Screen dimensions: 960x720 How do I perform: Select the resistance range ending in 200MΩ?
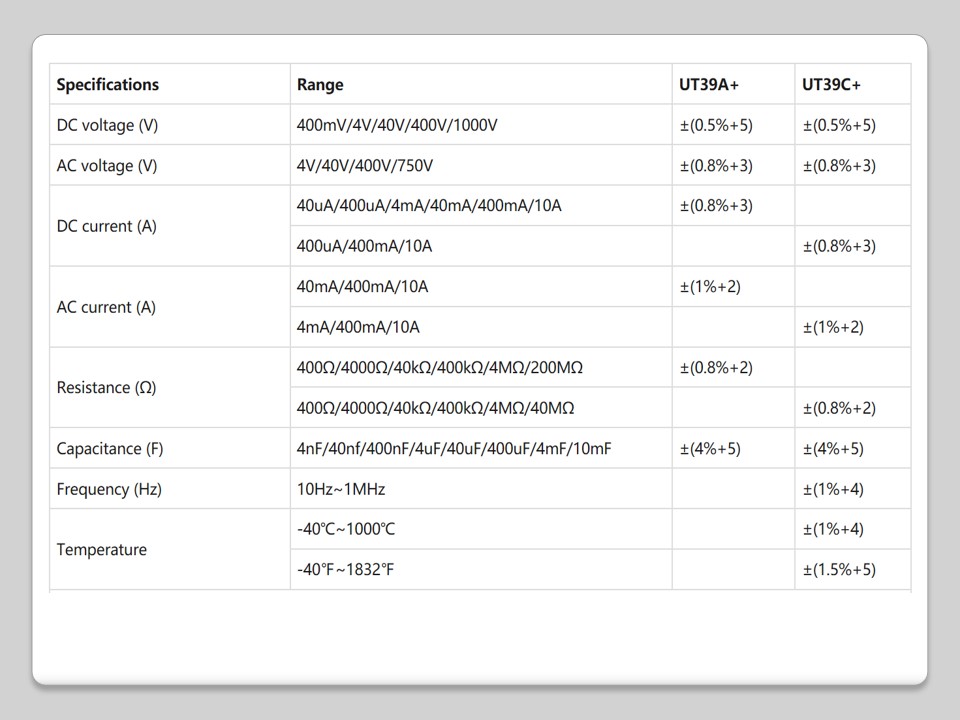click(440, 368)
